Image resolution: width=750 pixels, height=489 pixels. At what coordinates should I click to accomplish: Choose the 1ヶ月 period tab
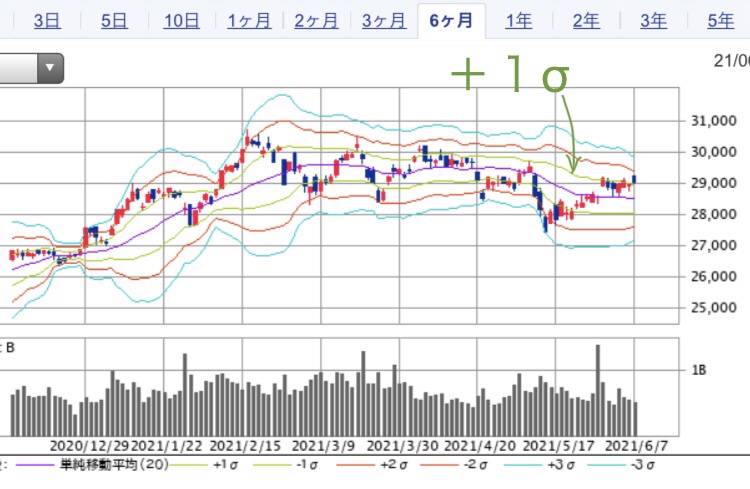click(x=249, y=21)
